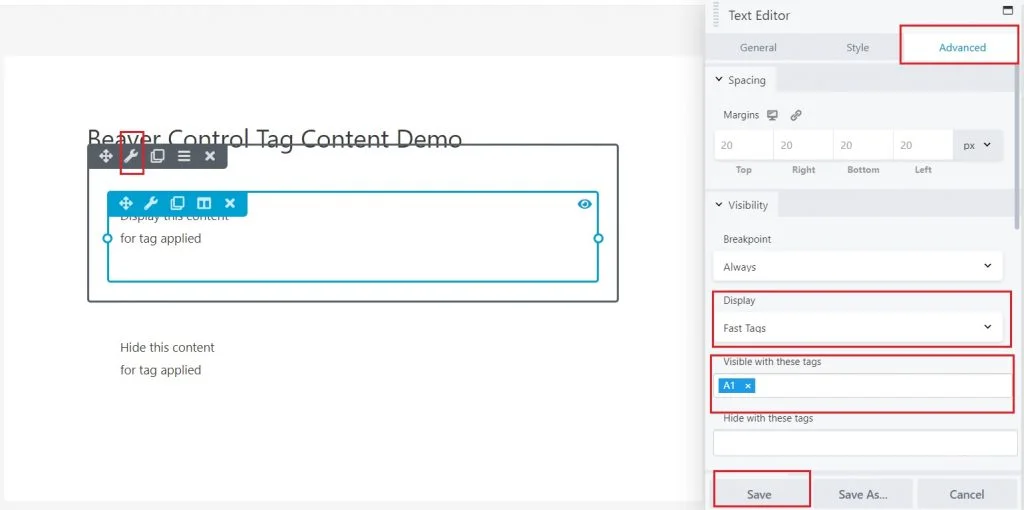Image resolution: width=1024 pixels, height=510 pixels.
Task: Click the Hide with these tags field
Action: click(865, 443)
